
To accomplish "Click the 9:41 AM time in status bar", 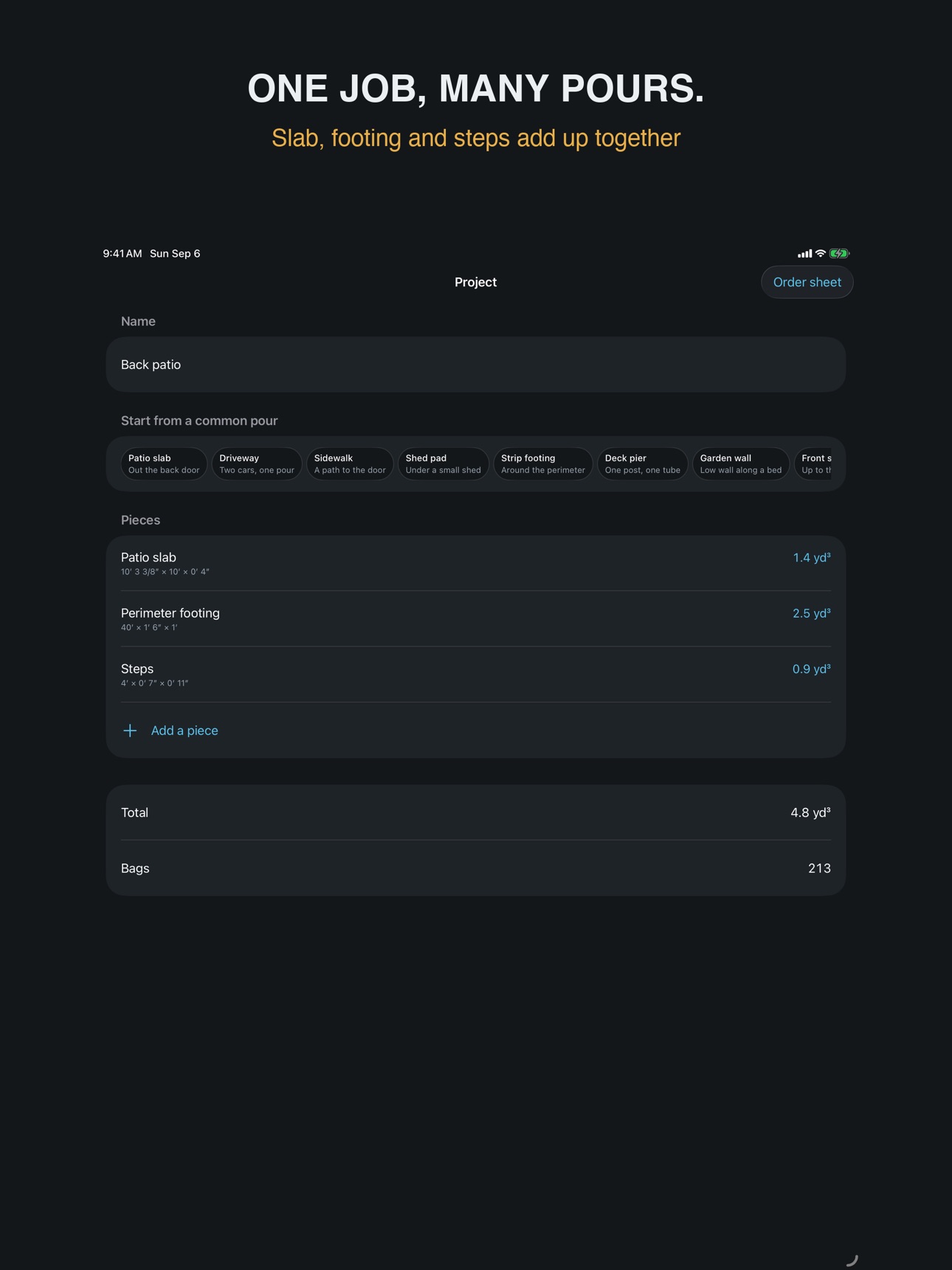I will click(123, 253).
